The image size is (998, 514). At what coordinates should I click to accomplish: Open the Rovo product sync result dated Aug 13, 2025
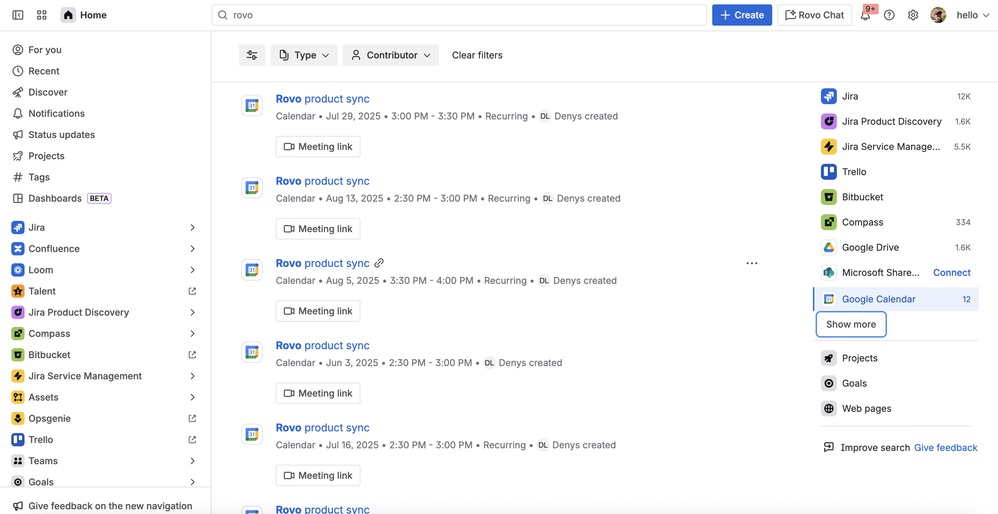point(323,181)
